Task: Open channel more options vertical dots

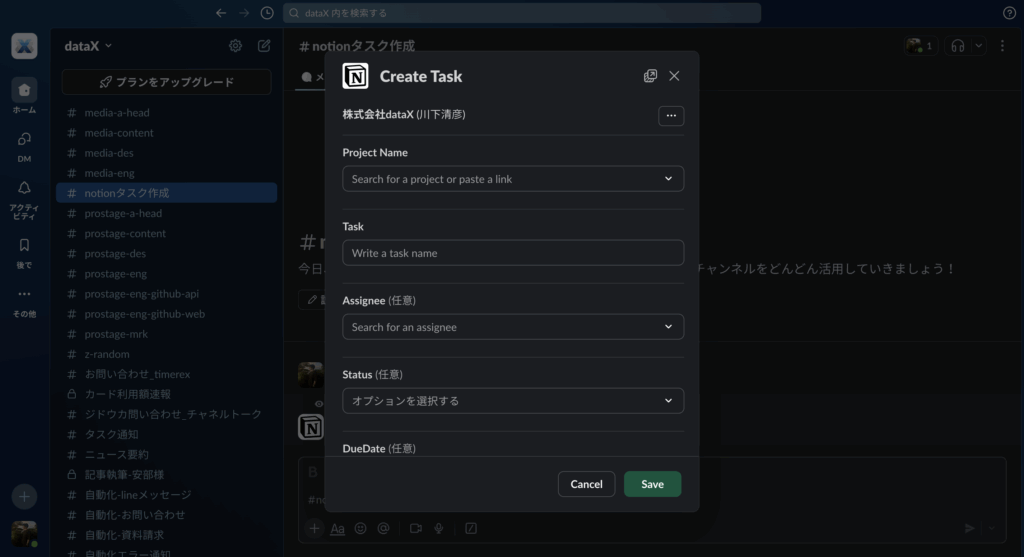Action: click(x=1002, y=46)
